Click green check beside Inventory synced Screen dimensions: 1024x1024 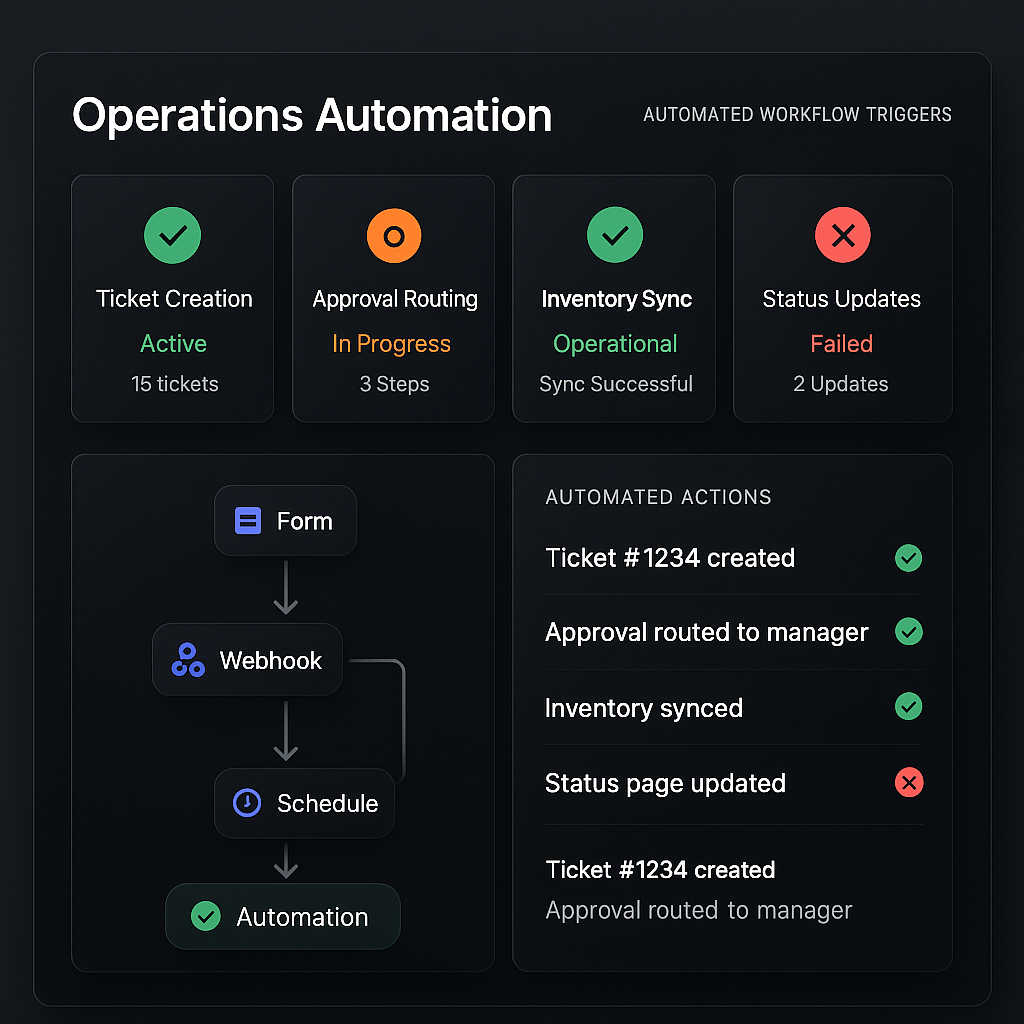[x=908, y=707]
